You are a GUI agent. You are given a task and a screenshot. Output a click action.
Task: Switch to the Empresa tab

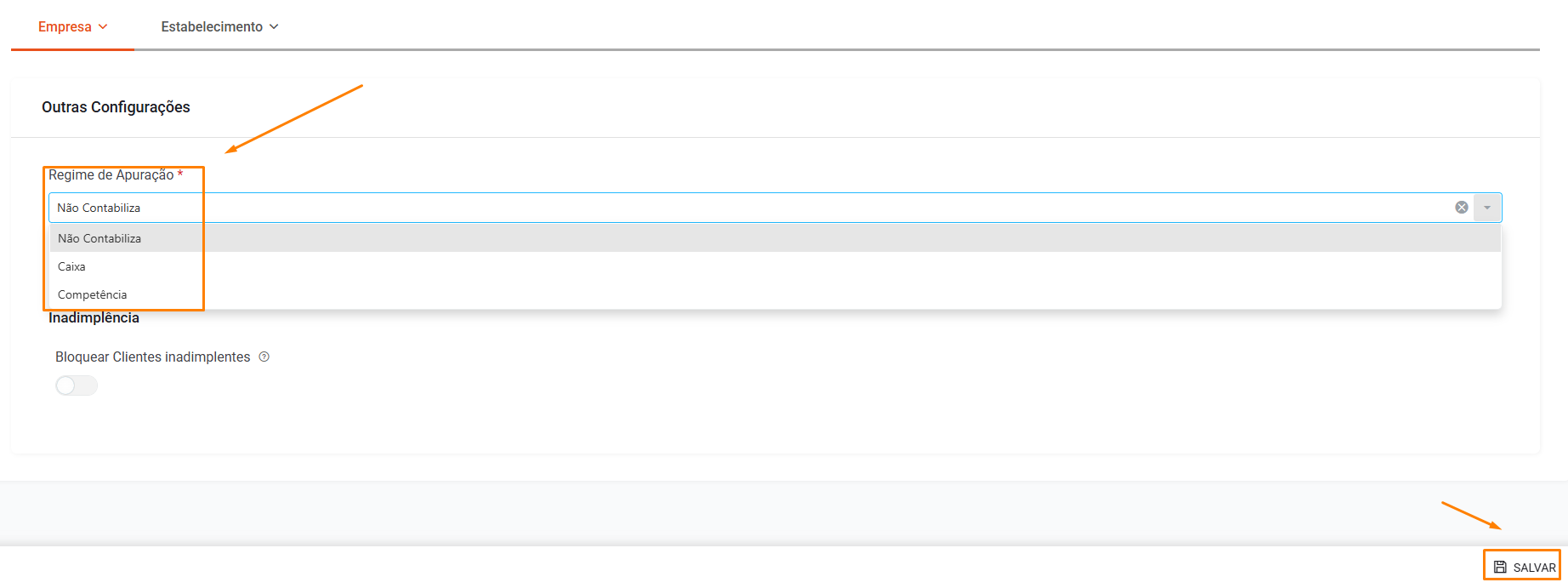coord(65,26)
